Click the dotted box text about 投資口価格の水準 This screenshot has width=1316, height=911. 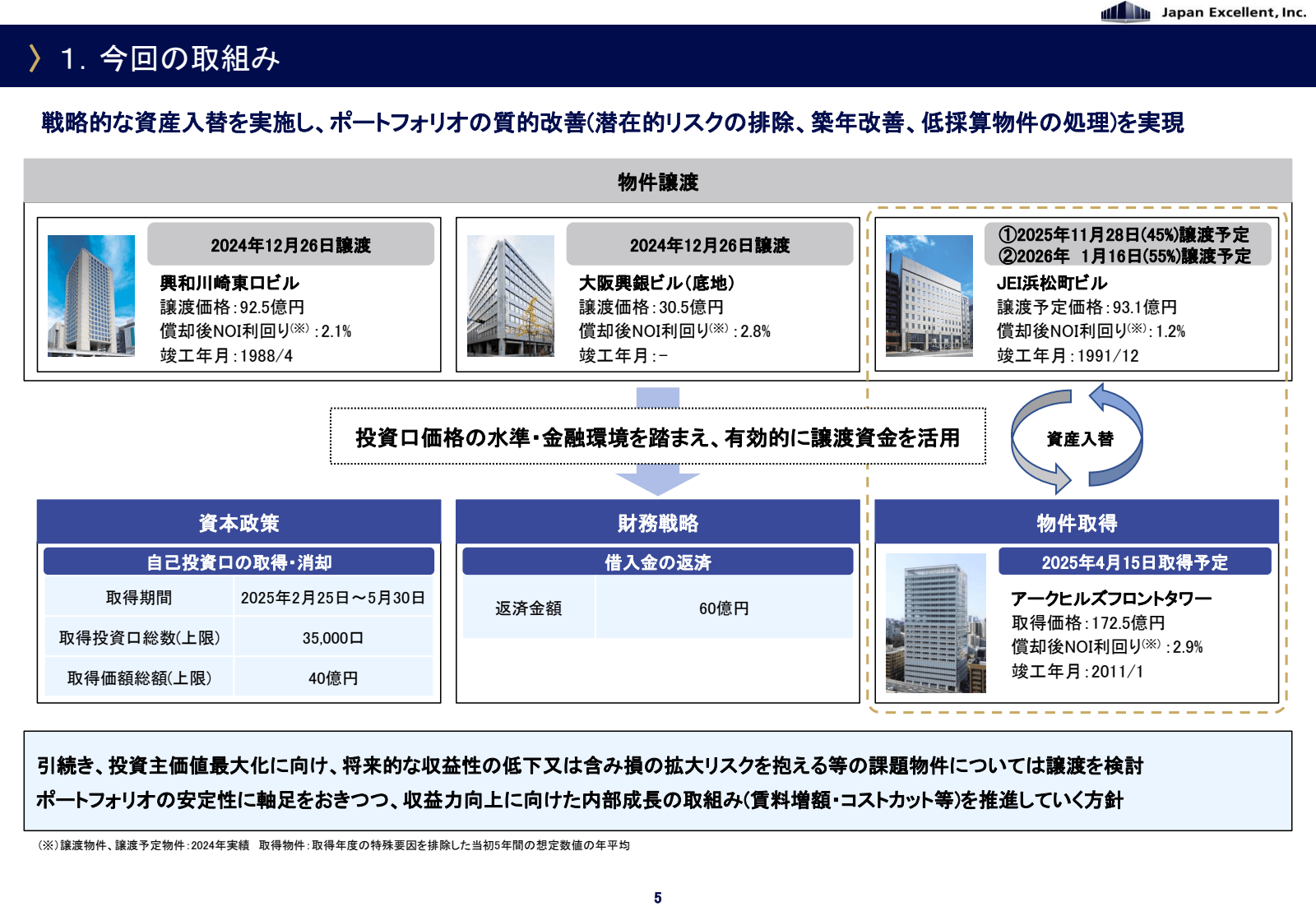coord(658,437)
